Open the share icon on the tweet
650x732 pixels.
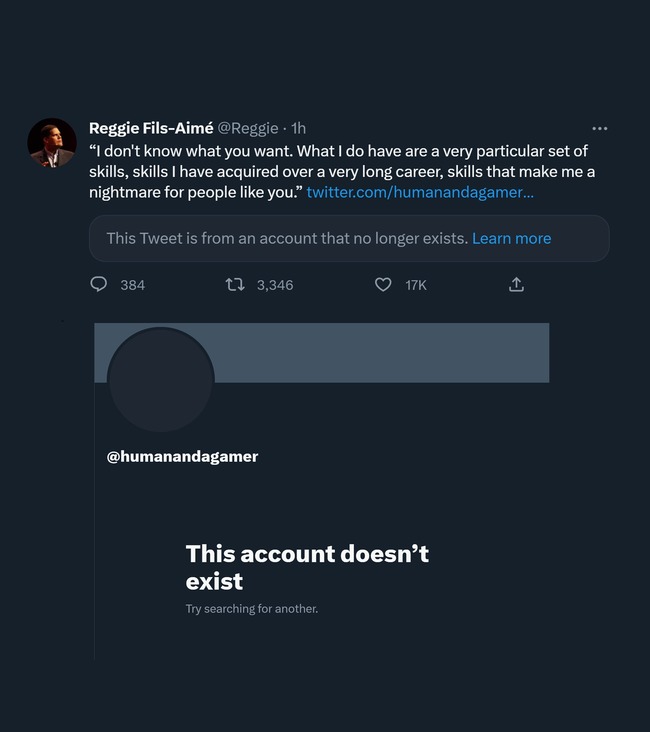tap(516, 285)
